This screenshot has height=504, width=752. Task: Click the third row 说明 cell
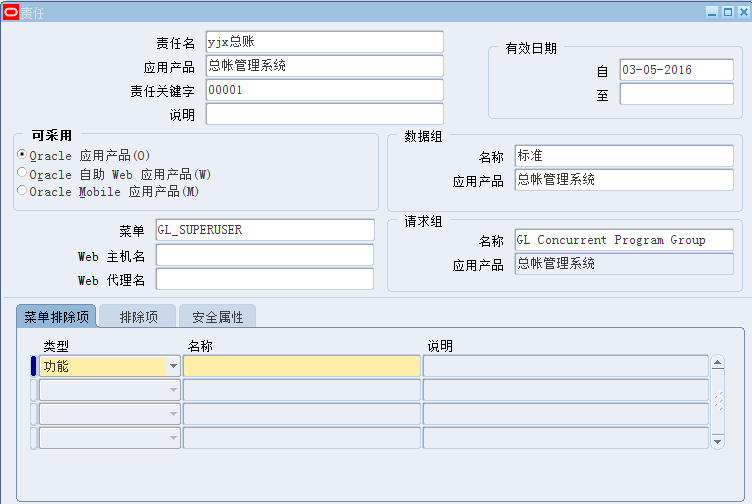pos(566,414)
